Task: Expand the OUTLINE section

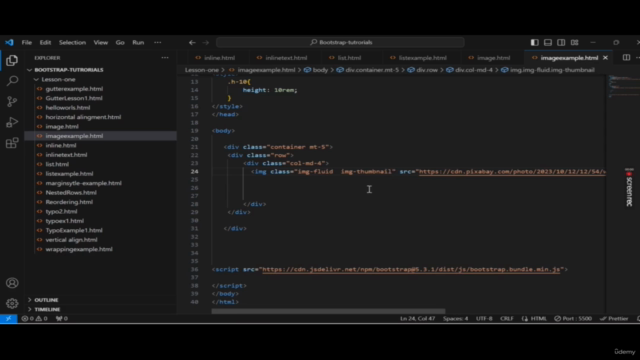Action: (46, 300)
